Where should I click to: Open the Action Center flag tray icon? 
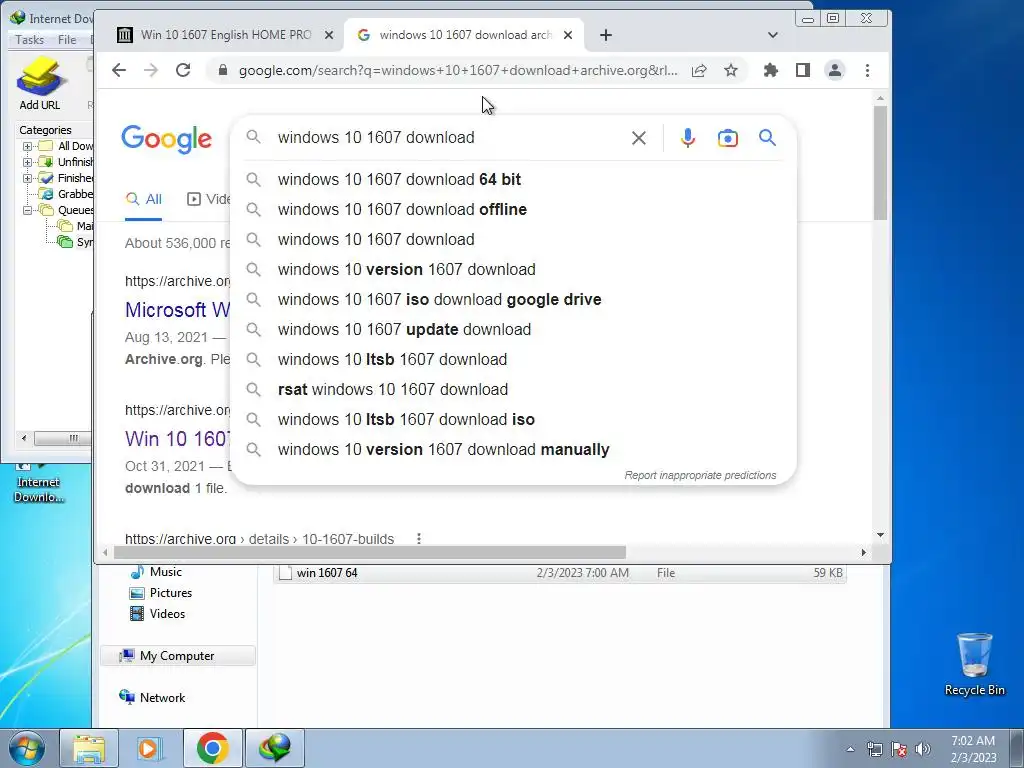[899, 749]
